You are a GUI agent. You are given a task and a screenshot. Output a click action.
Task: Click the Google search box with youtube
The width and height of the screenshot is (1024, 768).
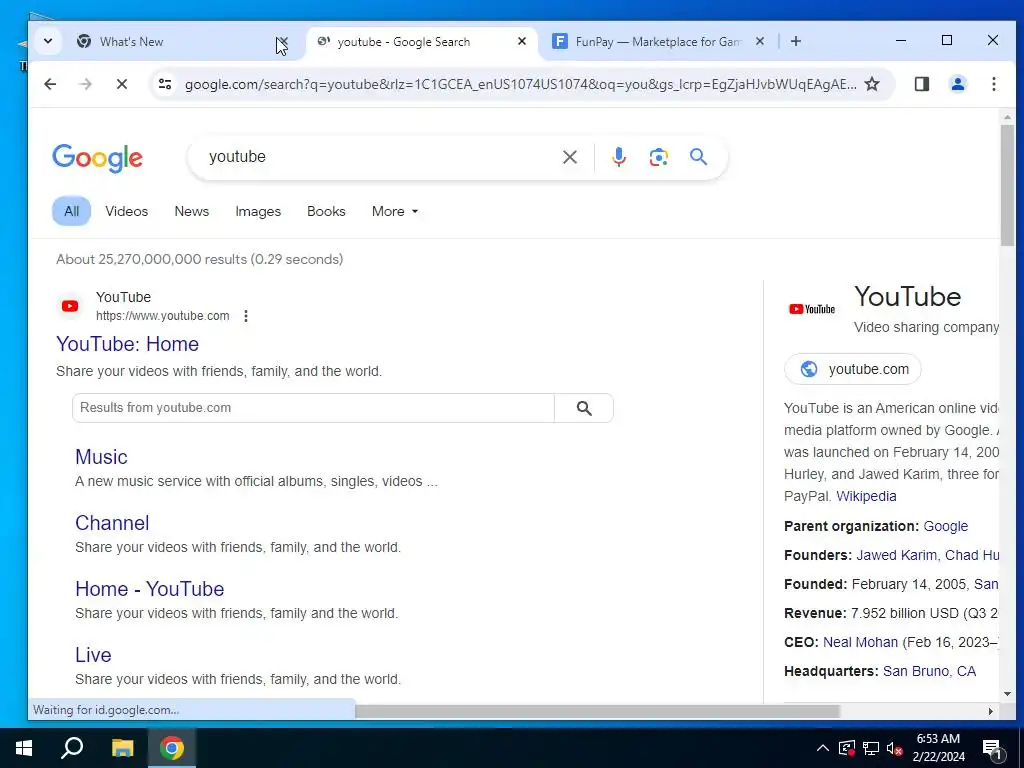point(379,157)
